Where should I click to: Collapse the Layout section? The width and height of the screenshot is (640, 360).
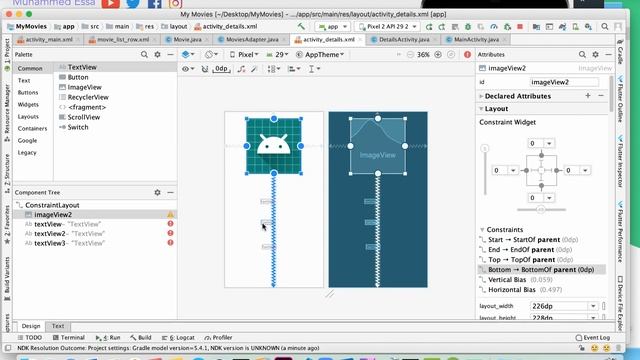[x=481, y=109]
